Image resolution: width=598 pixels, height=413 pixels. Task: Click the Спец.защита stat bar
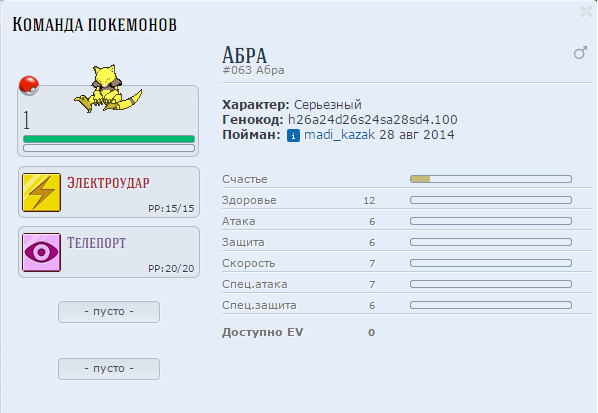click(x=491, y=305)
